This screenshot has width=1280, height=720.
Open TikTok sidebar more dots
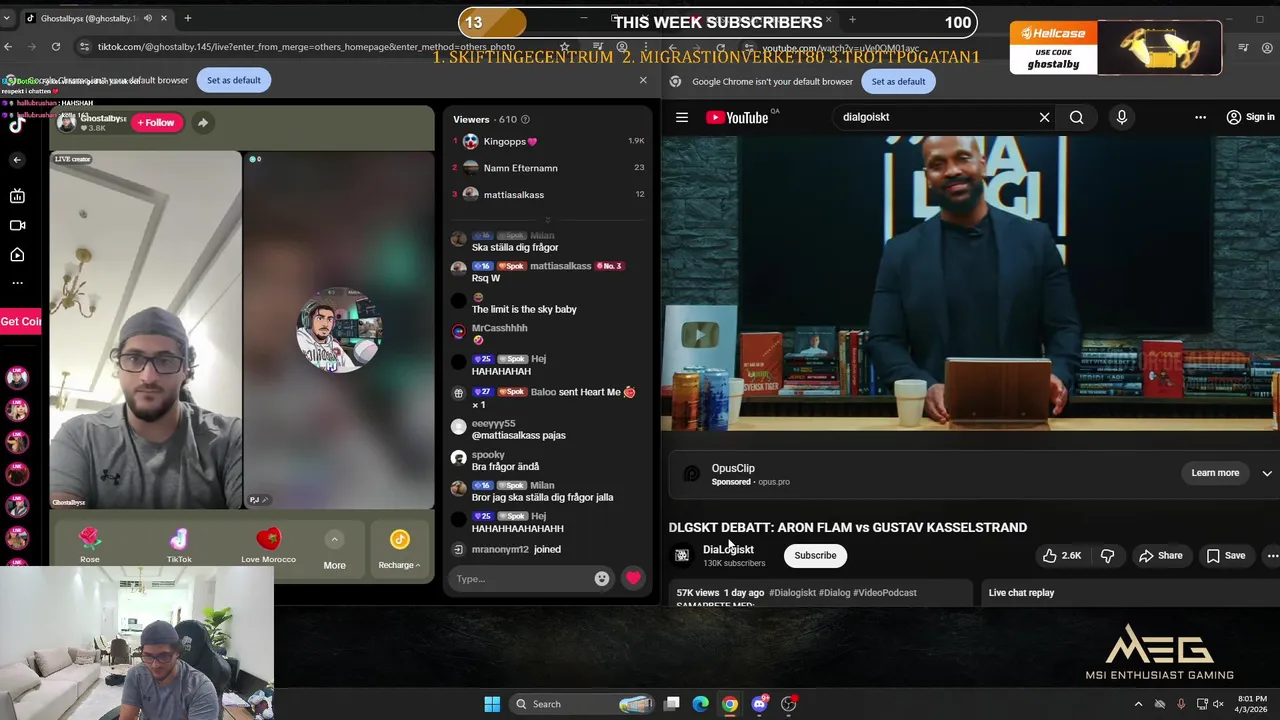tap(17, 283)
